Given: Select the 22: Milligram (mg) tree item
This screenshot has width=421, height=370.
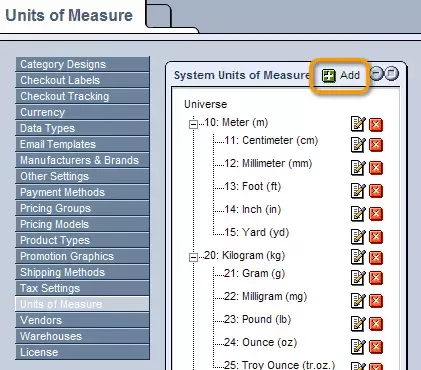Looking at the screenshot, I should 266,297.
